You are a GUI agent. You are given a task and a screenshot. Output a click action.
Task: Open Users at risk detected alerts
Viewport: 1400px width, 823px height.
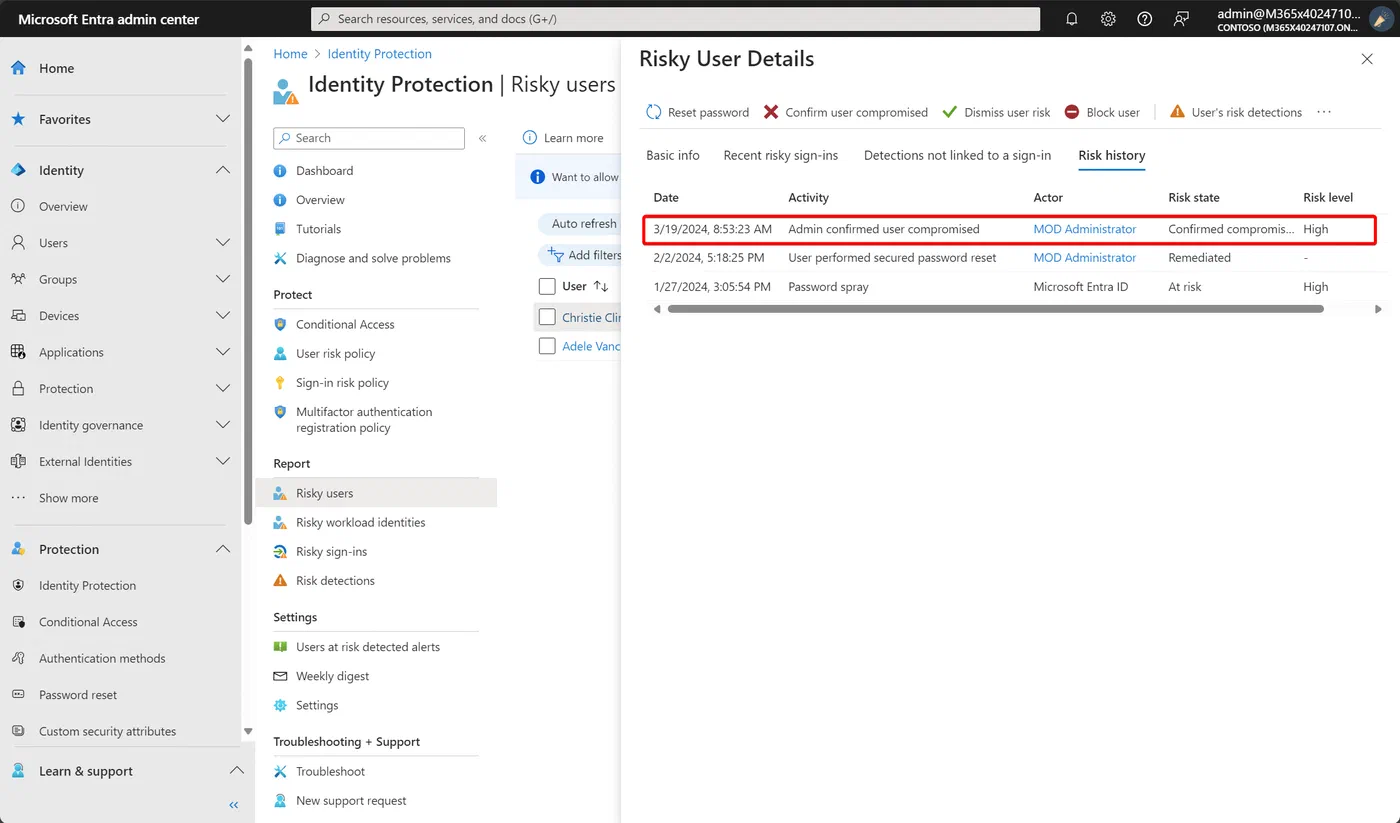click(368, 647)
